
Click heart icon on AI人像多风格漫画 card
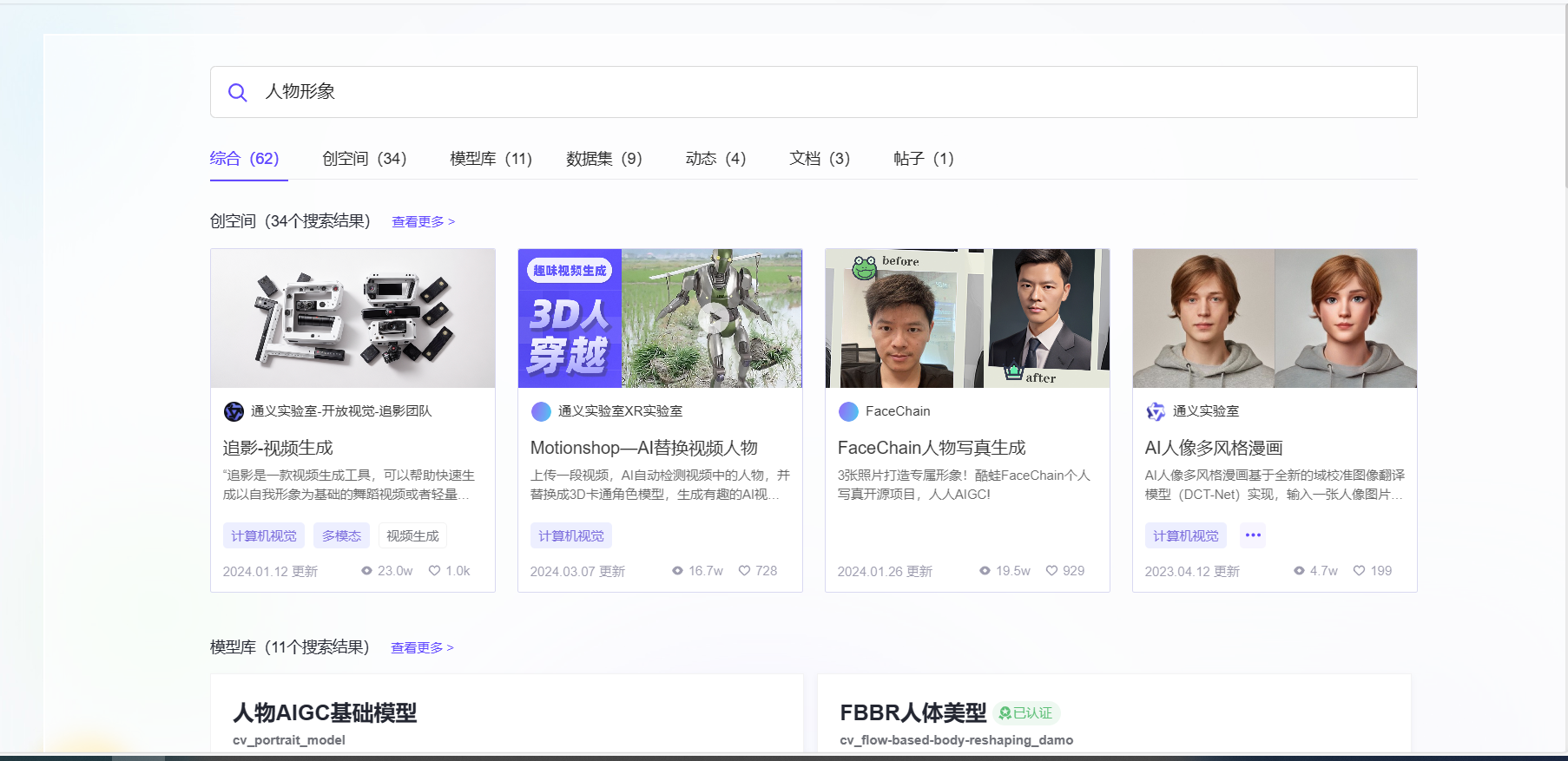1359,571
